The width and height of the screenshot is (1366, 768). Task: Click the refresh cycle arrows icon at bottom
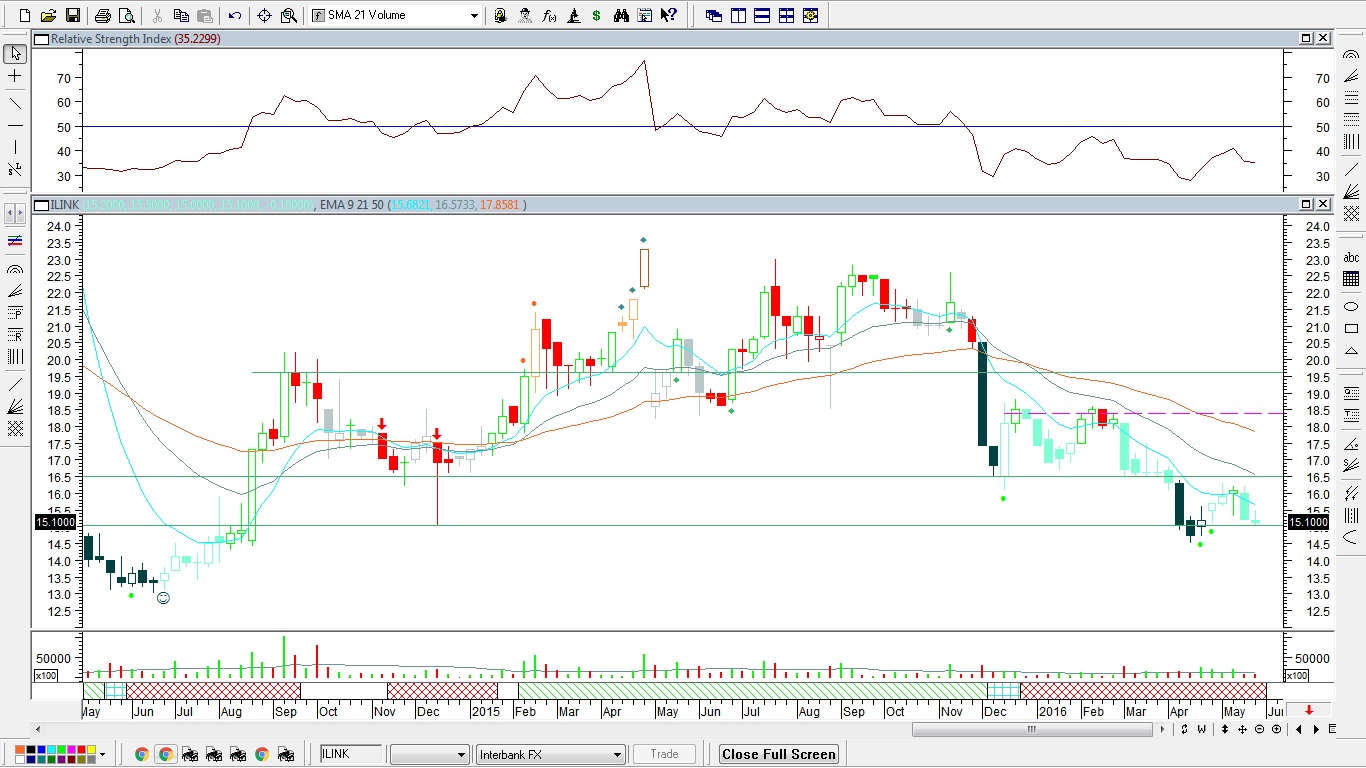(1184, 729)
